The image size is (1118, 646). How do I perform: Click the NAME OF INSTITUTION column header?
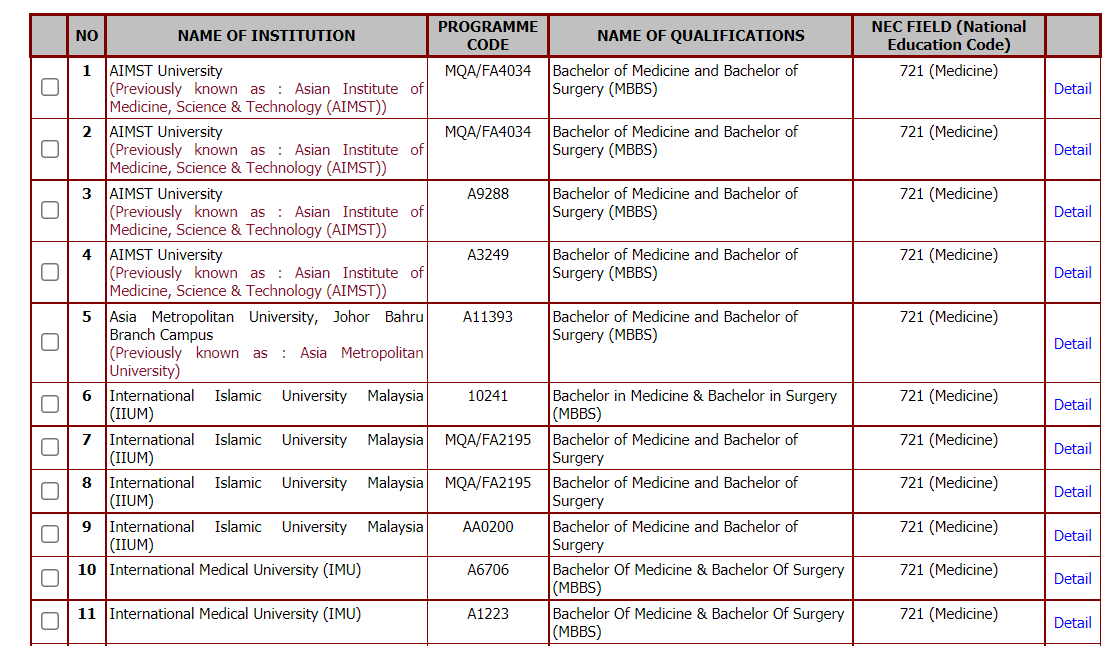266,36
